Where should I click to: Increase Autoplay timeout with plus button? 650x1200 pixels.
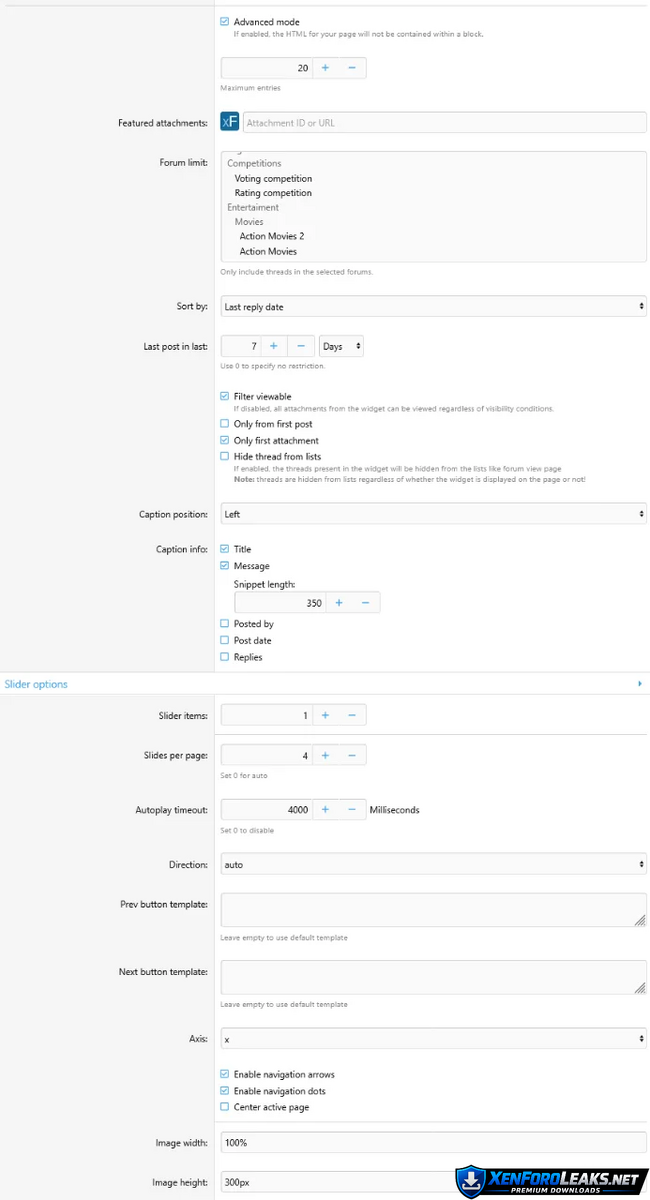point(325,809)
